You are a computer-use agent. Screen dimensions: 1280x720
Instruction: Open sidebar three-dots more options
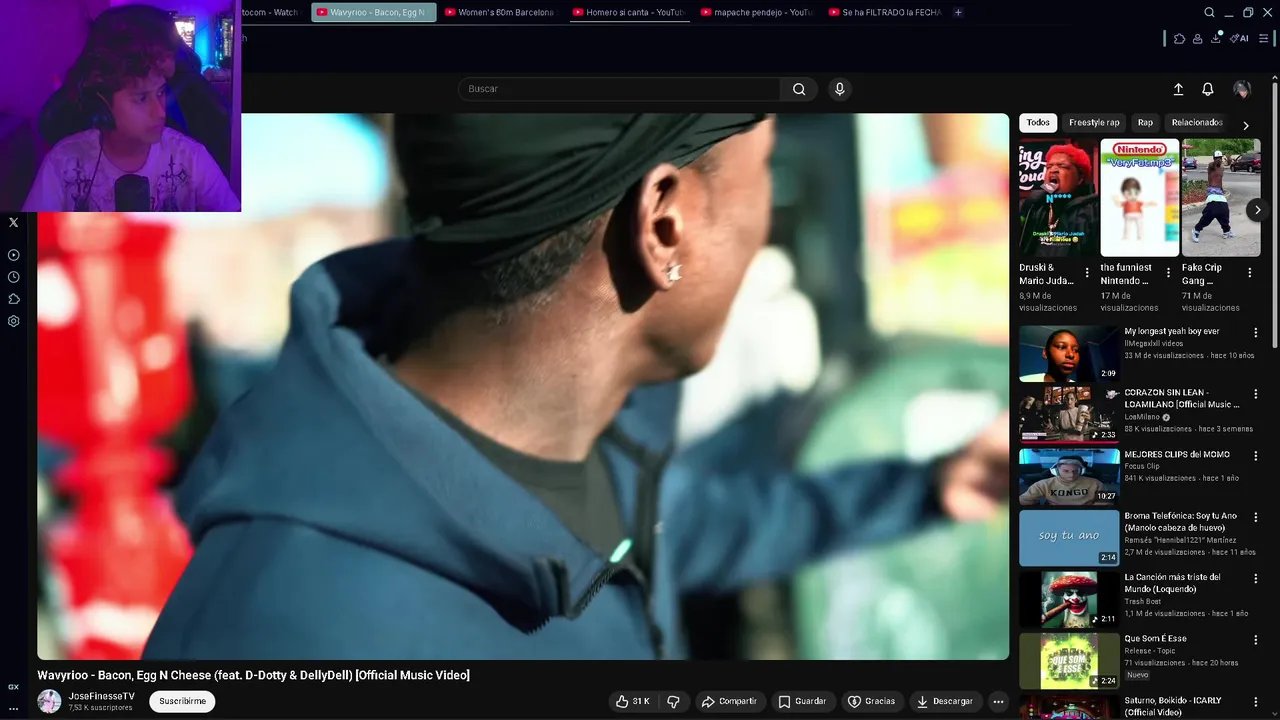[x=13, y=708]
